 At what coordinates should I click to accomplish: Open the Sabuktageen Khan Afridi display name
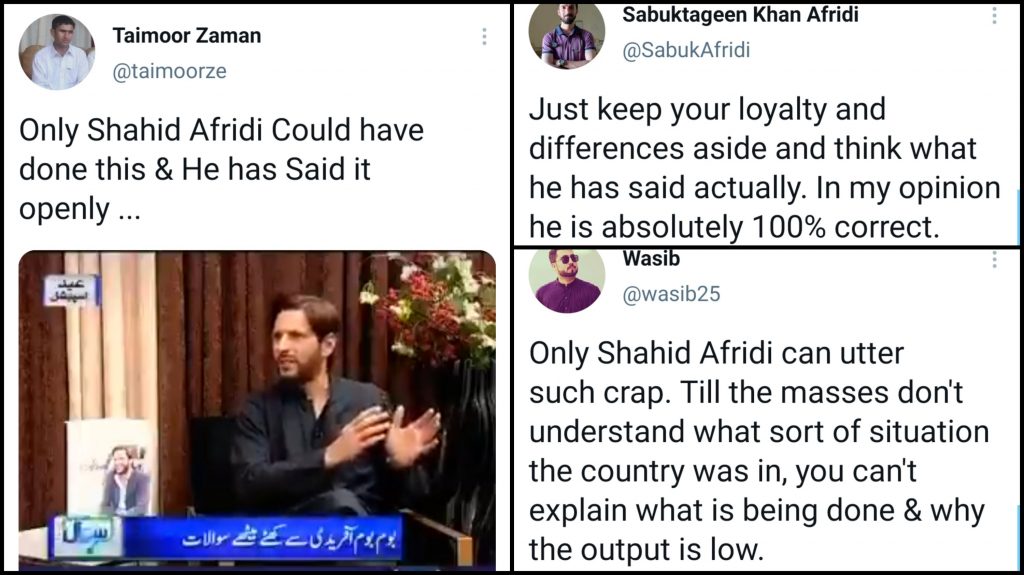(740, 14)
